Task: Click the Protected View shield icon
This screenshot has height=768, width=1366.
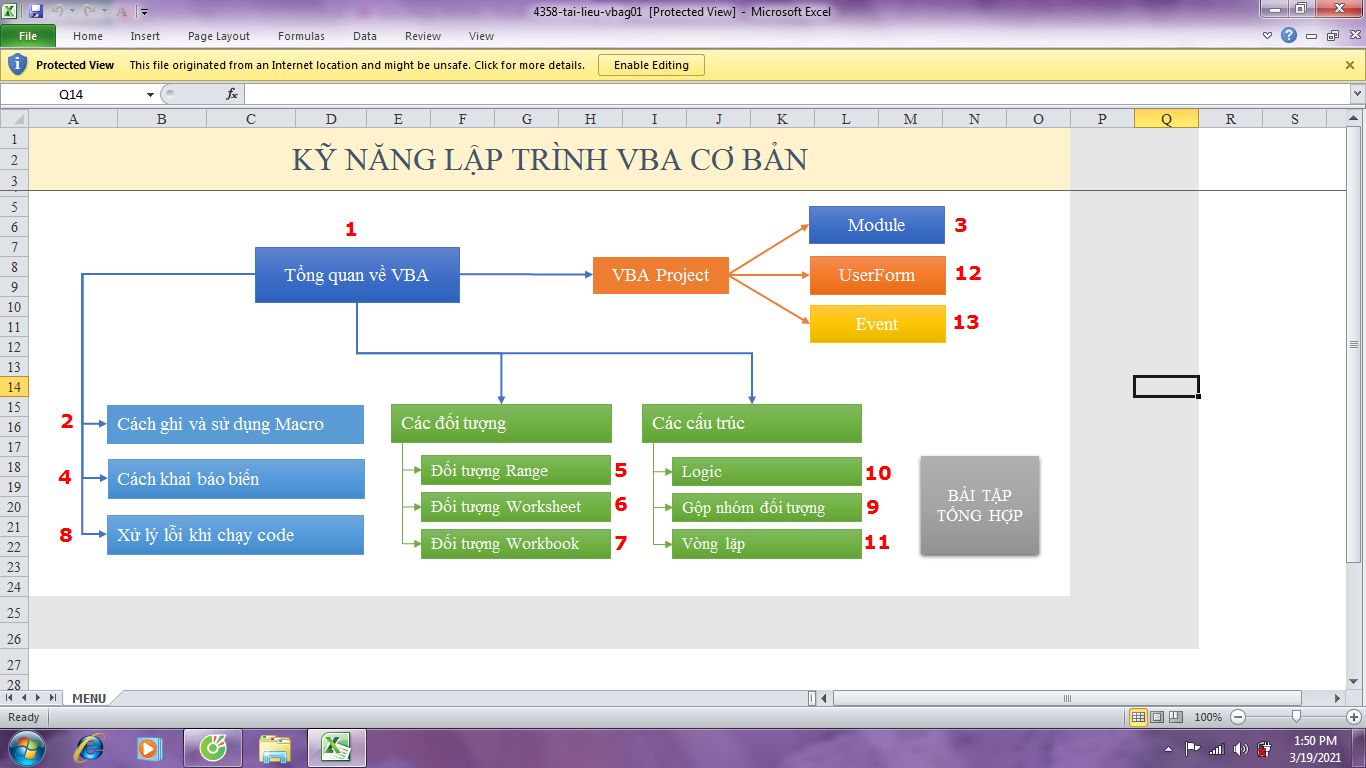Action: click(17, 65)
